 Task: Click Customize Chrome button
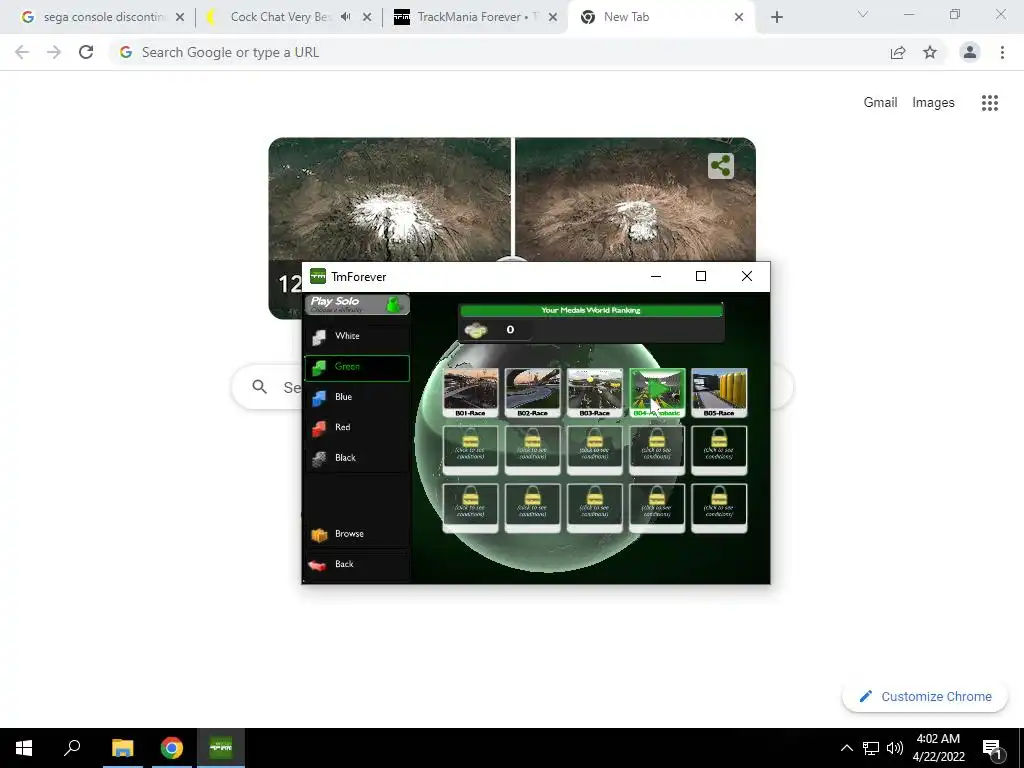coord(925,696)
